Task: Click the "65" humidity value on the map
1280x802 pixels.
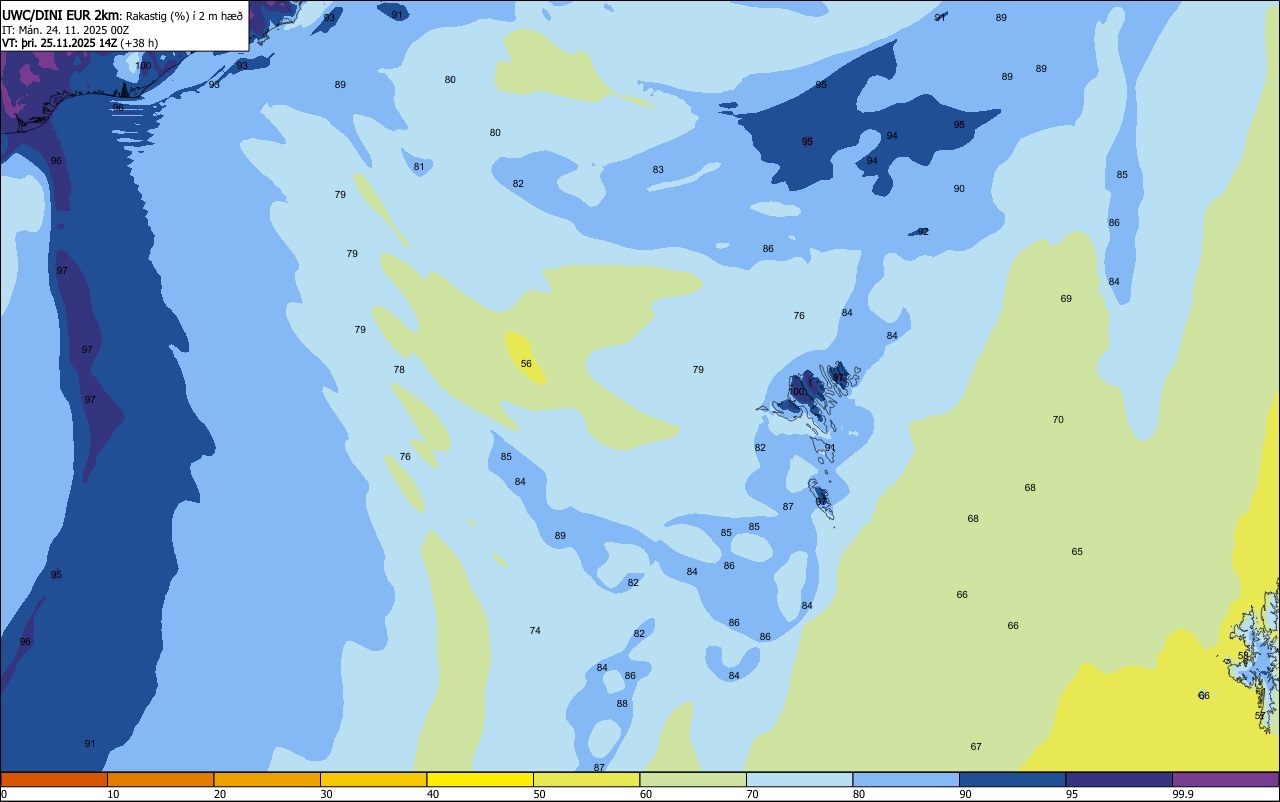Action: 1077,552
